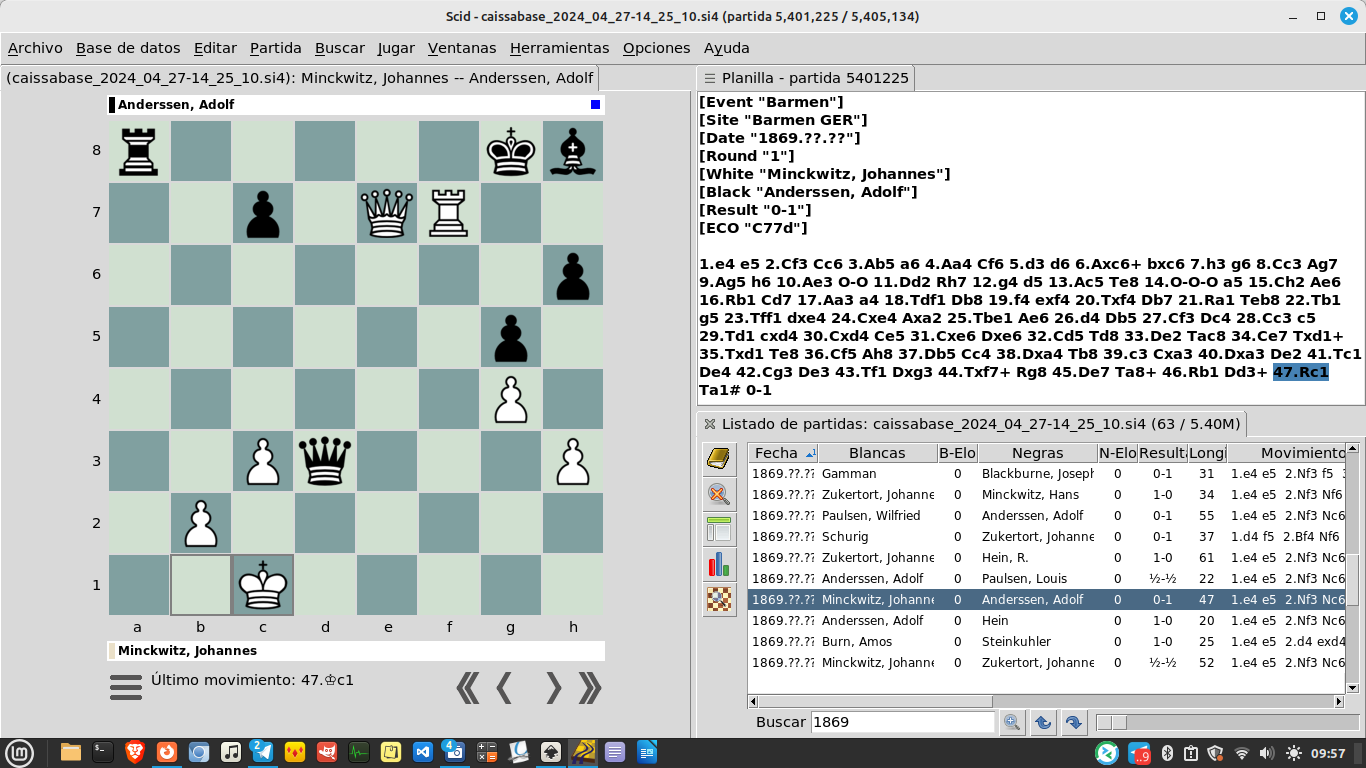Click the black queen on d3
The height and width of the screenshot is (768, 1366).
click(325, 460)
